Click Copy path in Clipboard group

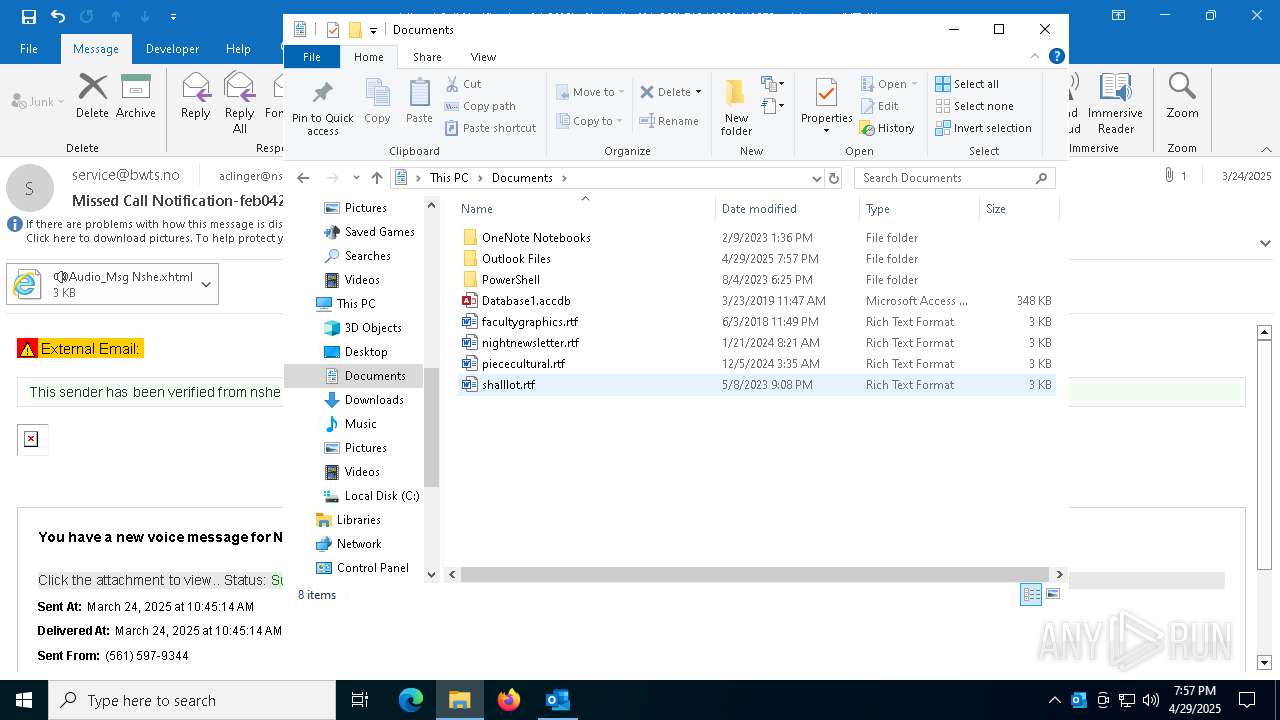(480, 106)
